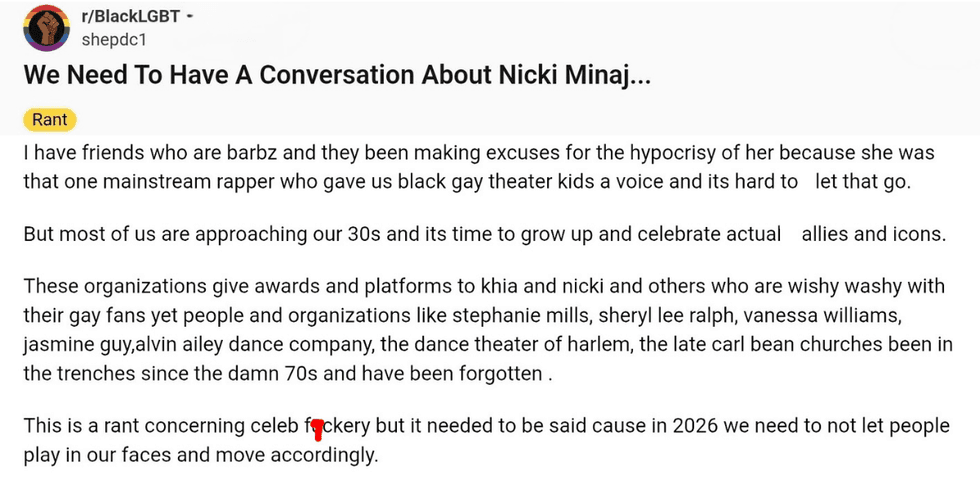
Task: Select the yellow Rant flair tag
Action: (x=50, y=120)
